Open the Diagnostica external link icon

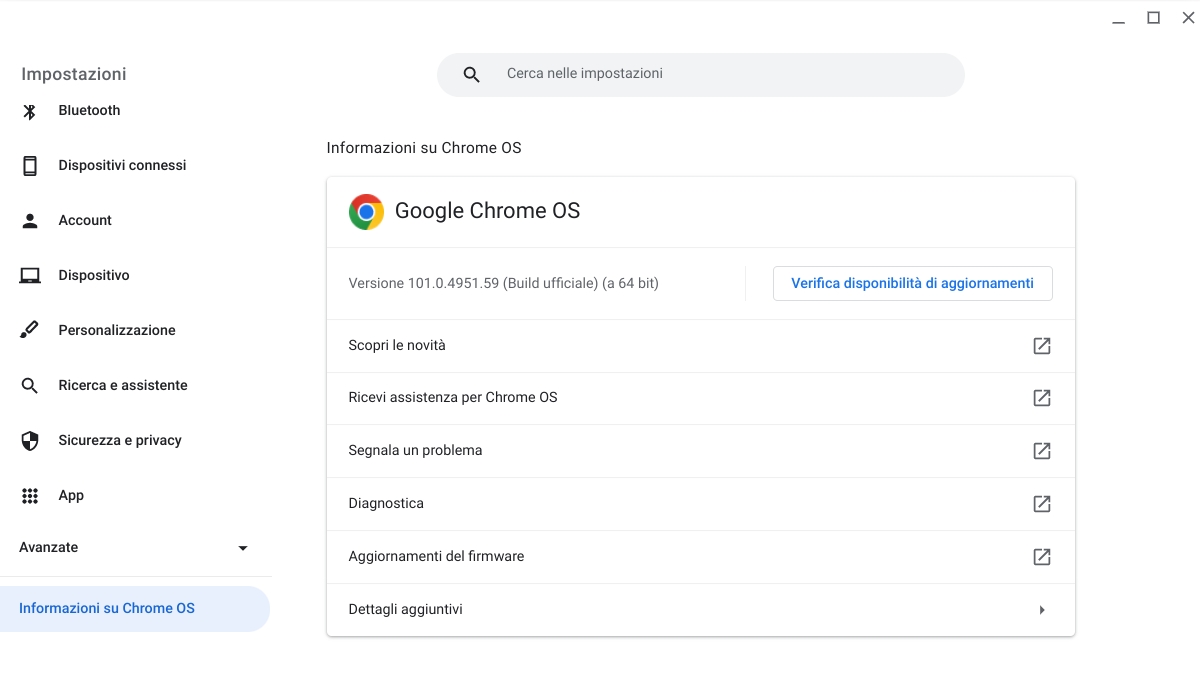pyautogui.click(x=1041, y=503)
